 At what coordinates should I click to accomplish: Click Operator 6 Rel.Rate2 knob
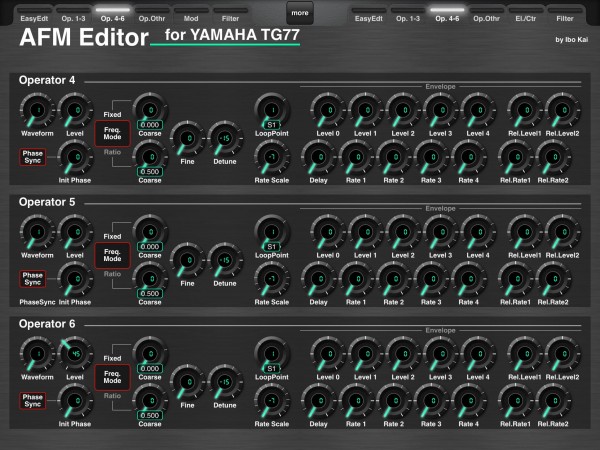pyautogui.click(x=553, y=401)
